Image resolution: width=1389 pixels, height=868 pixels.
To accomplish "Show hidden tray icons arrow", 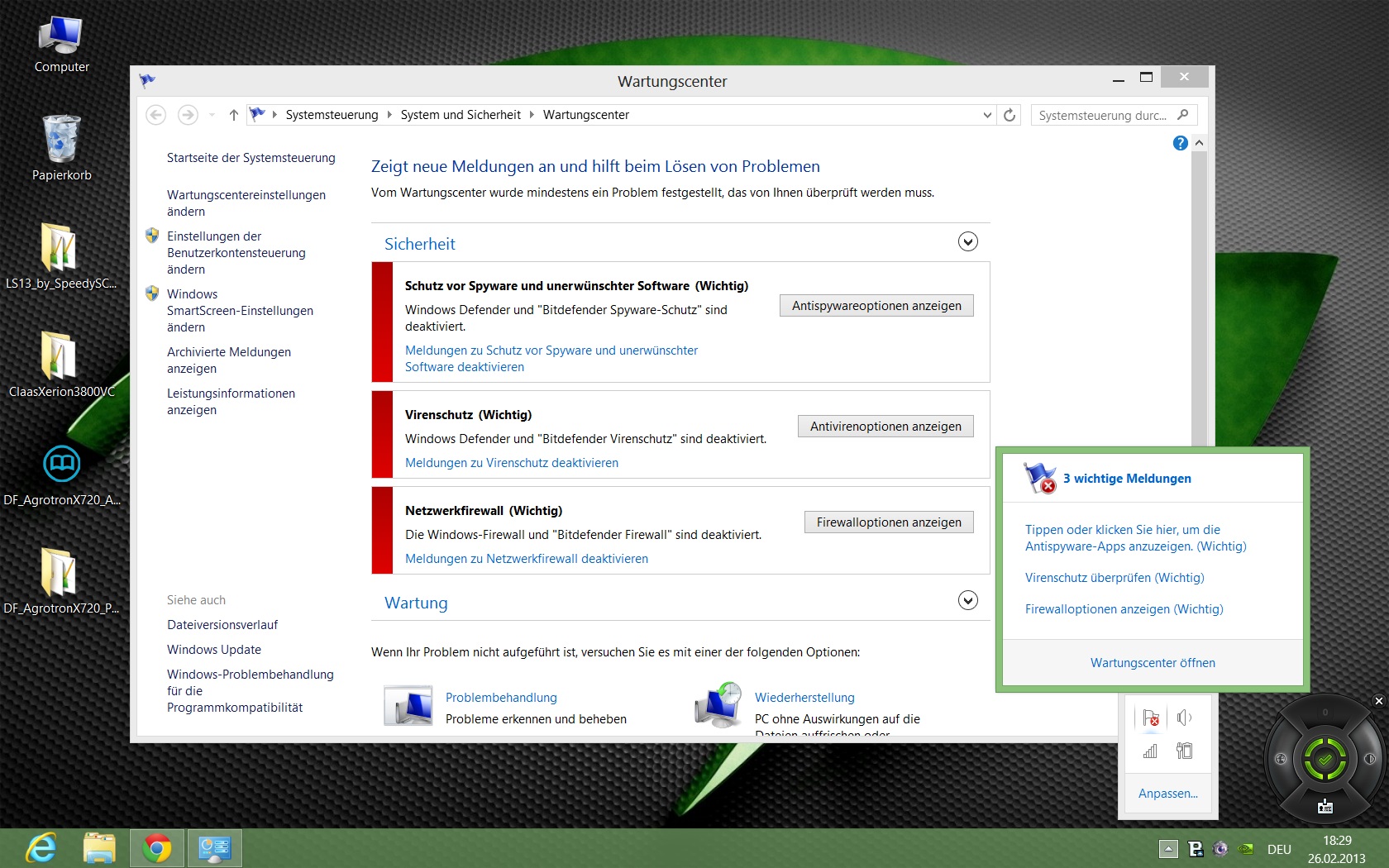I will tap(1168, 849).
